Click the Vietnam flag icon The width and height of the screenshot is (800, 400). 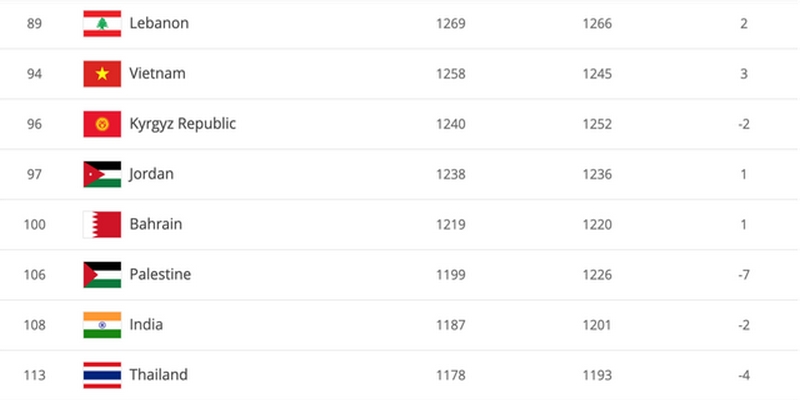[102, 73]
